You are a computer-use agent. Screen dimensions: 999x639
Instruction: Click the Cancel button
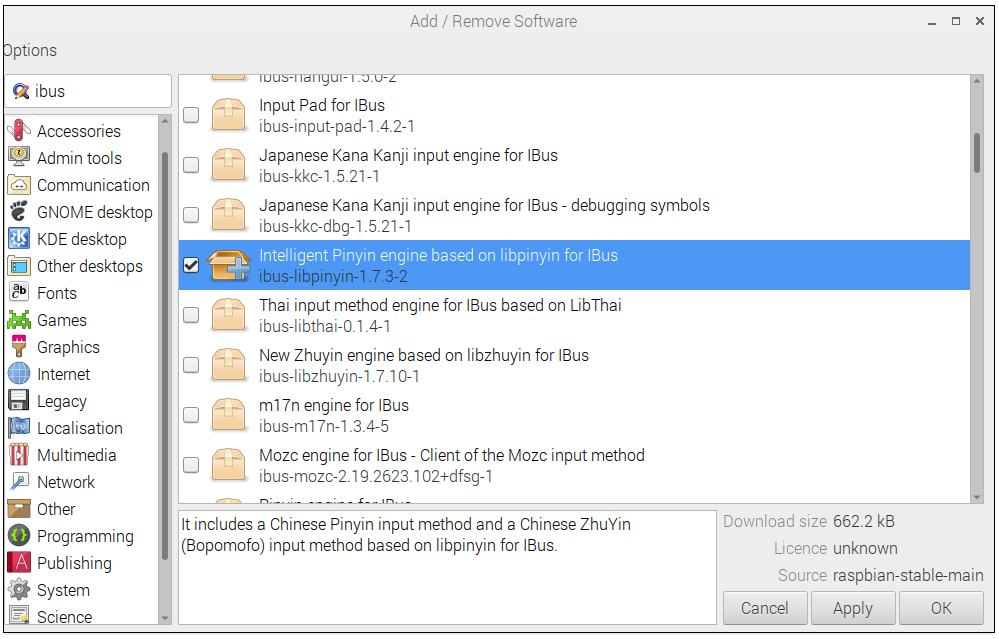pyautogui.click(x=765, y=608)
